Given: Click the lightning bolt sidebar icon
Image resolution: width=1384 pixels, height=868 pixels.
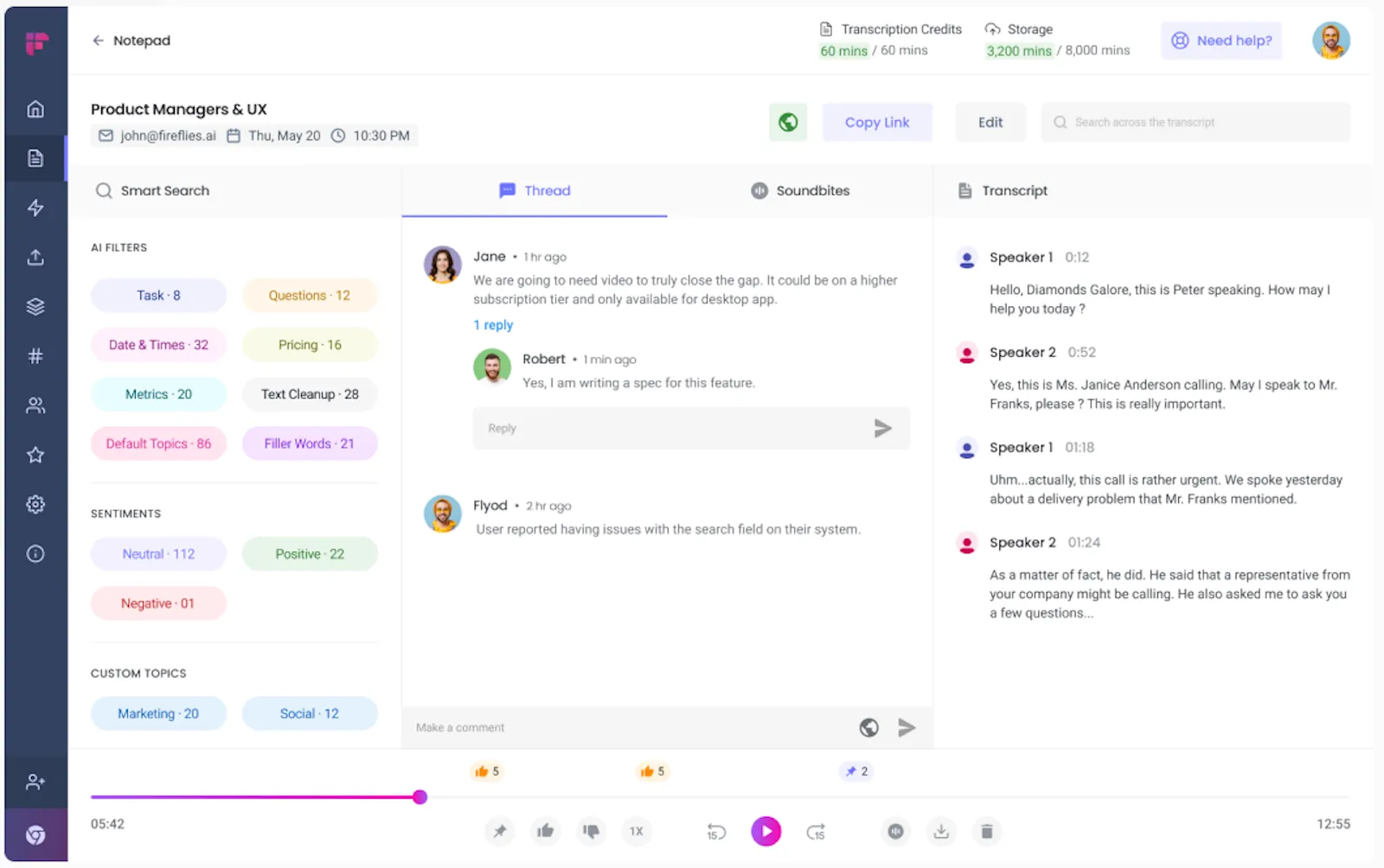Looking at the screenshot, I should [35, 207].
